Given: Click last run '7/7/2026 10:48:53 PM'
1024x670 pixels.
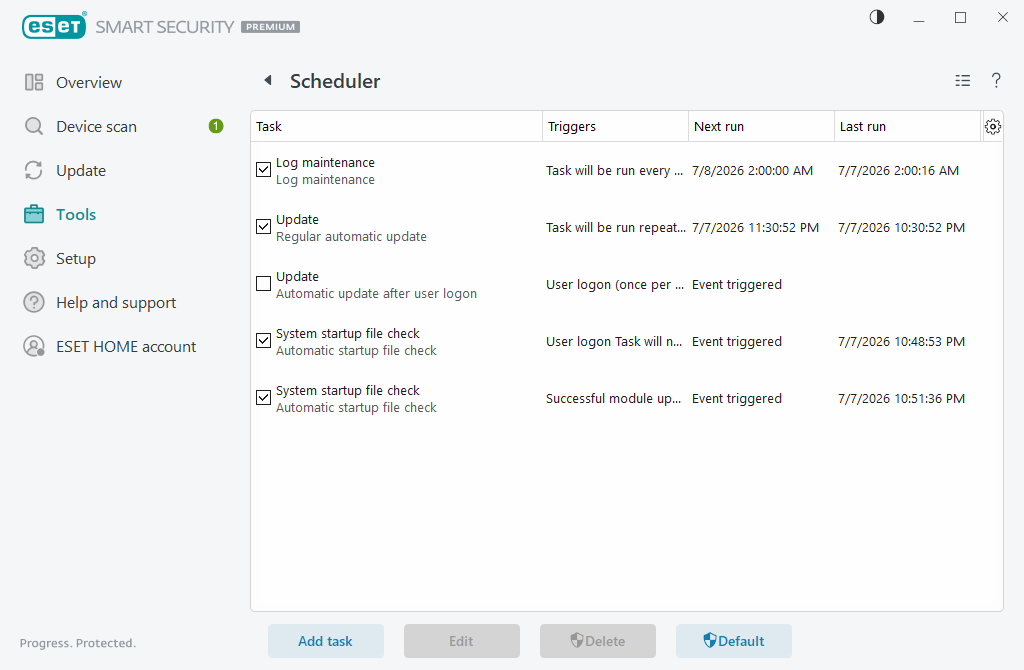Looking at the screenshot, I should [x=902, y=342].
